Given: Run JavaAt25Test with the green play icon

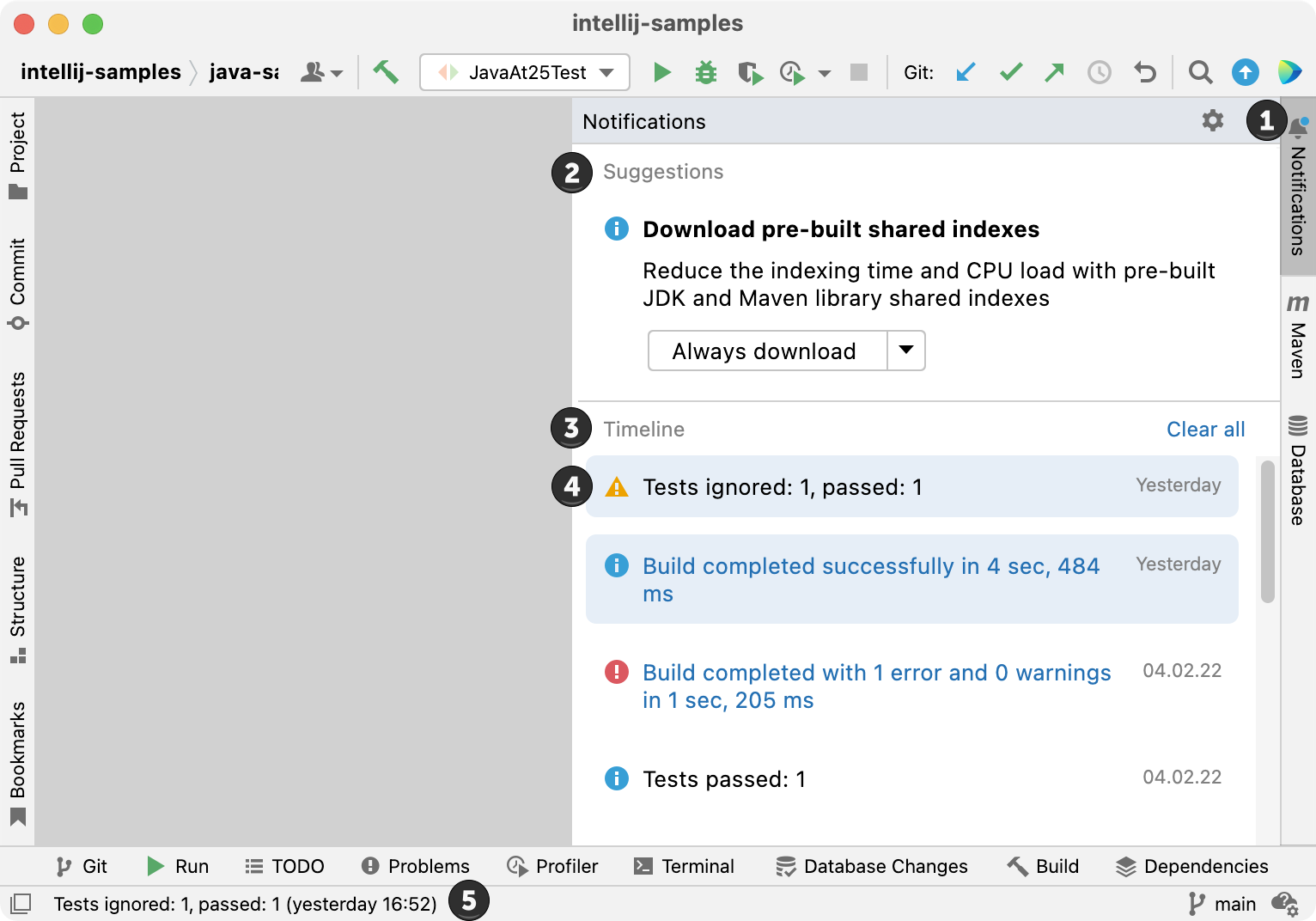Looking at the screenshot, I should click(x=661, y=72).
